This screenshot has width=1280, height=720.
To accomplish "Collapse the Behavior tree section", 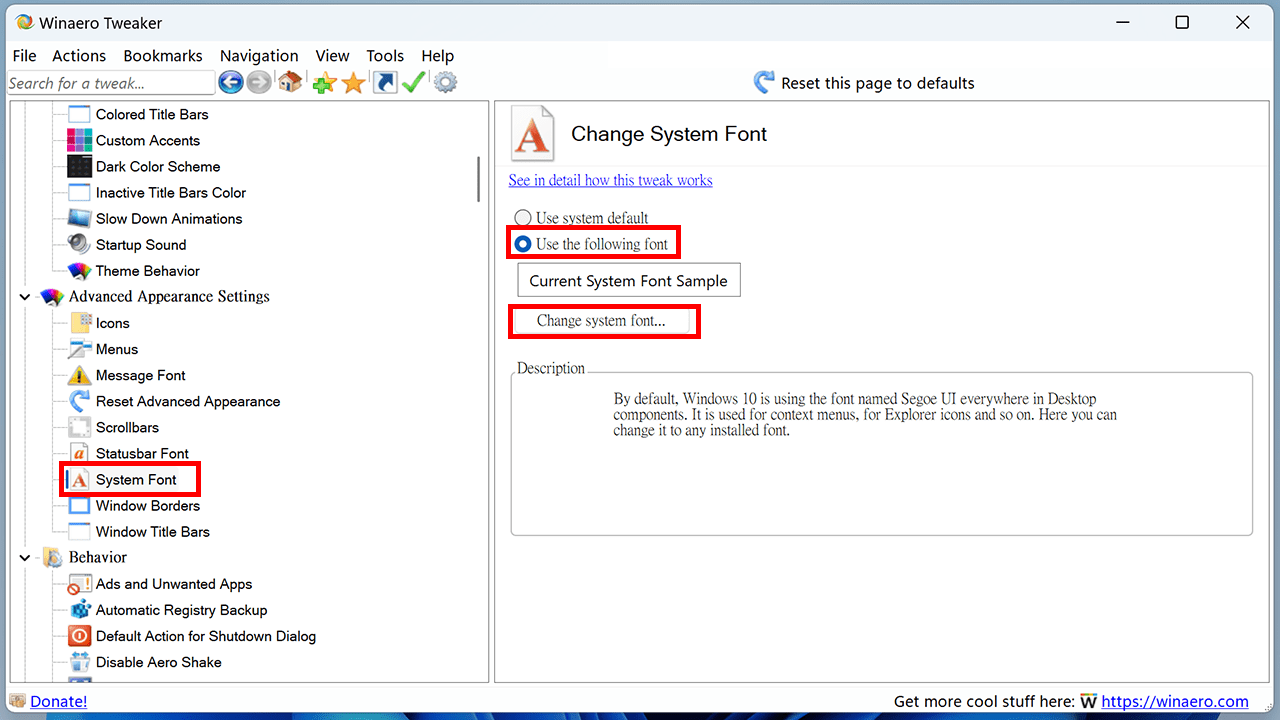I will (25, 558).
